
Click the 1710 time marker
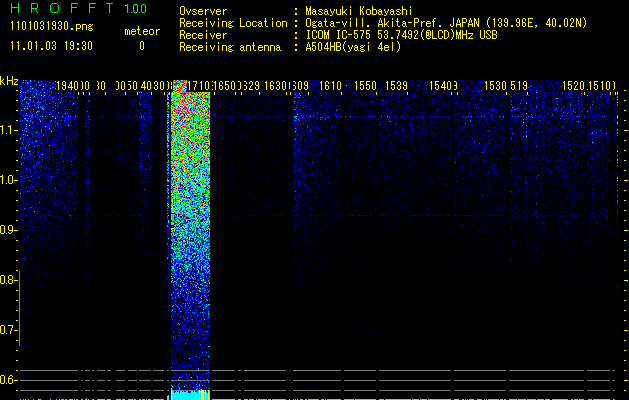[198, 86]
